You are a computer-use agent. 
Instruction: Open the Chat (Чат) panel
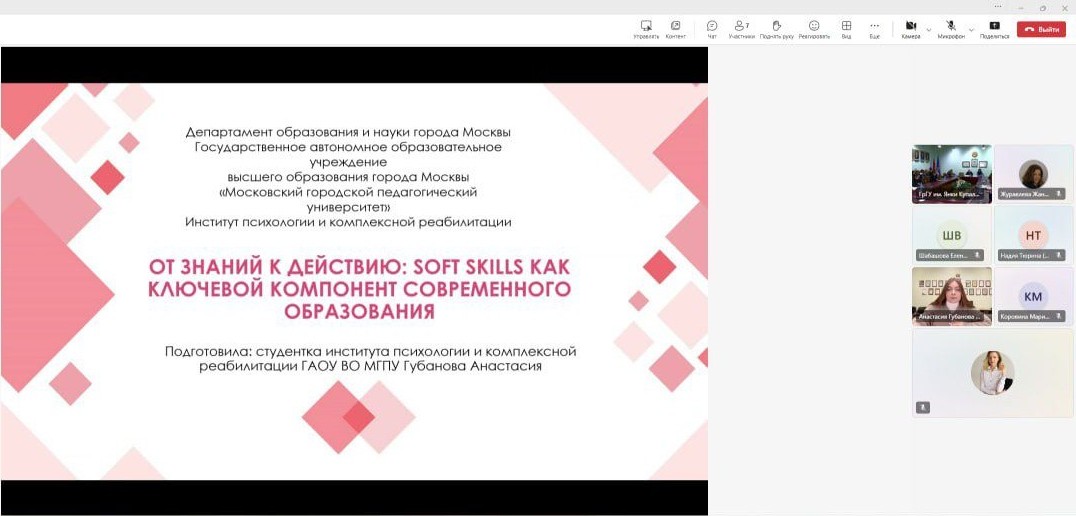tap(712, 28)
